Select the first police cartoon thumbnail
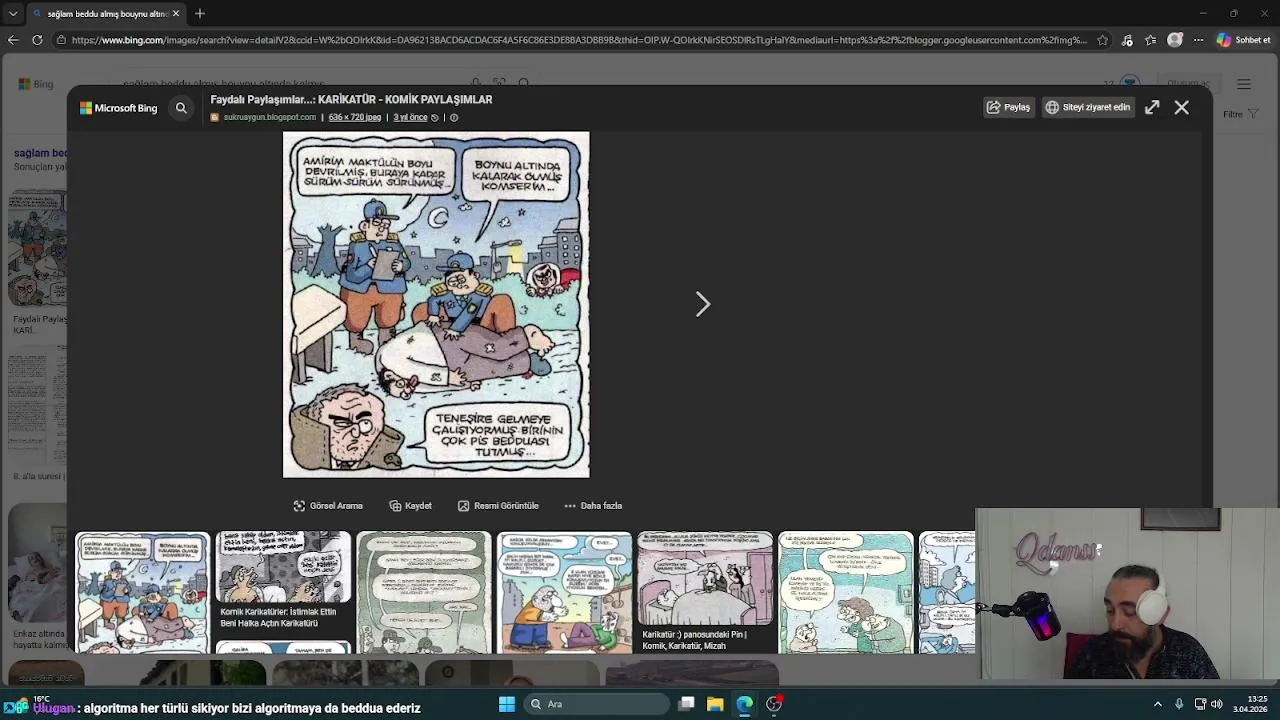The width and height of the screenshot is (1280, 720). pos(143,592)
